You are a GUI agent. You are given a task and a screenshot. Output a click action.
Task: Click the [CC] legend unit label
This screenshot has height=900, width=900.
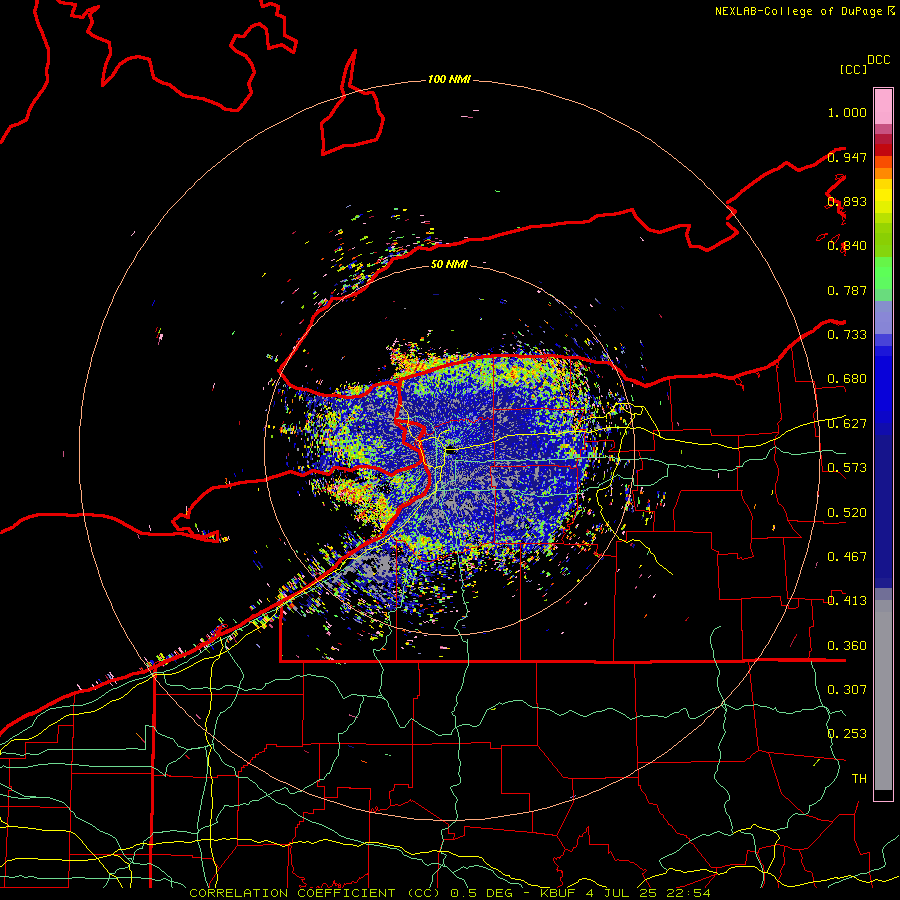click(x=854, y=69)
